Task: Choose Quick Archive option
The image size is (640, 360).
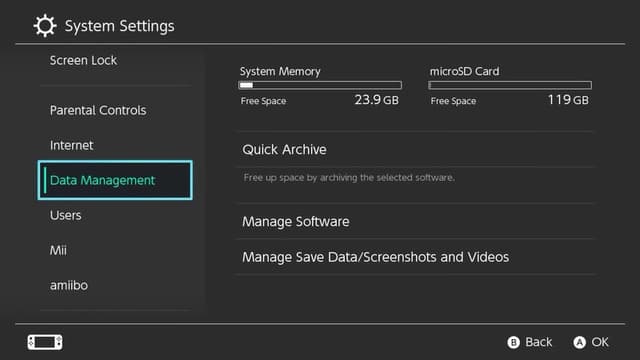Action: point(416,149)
